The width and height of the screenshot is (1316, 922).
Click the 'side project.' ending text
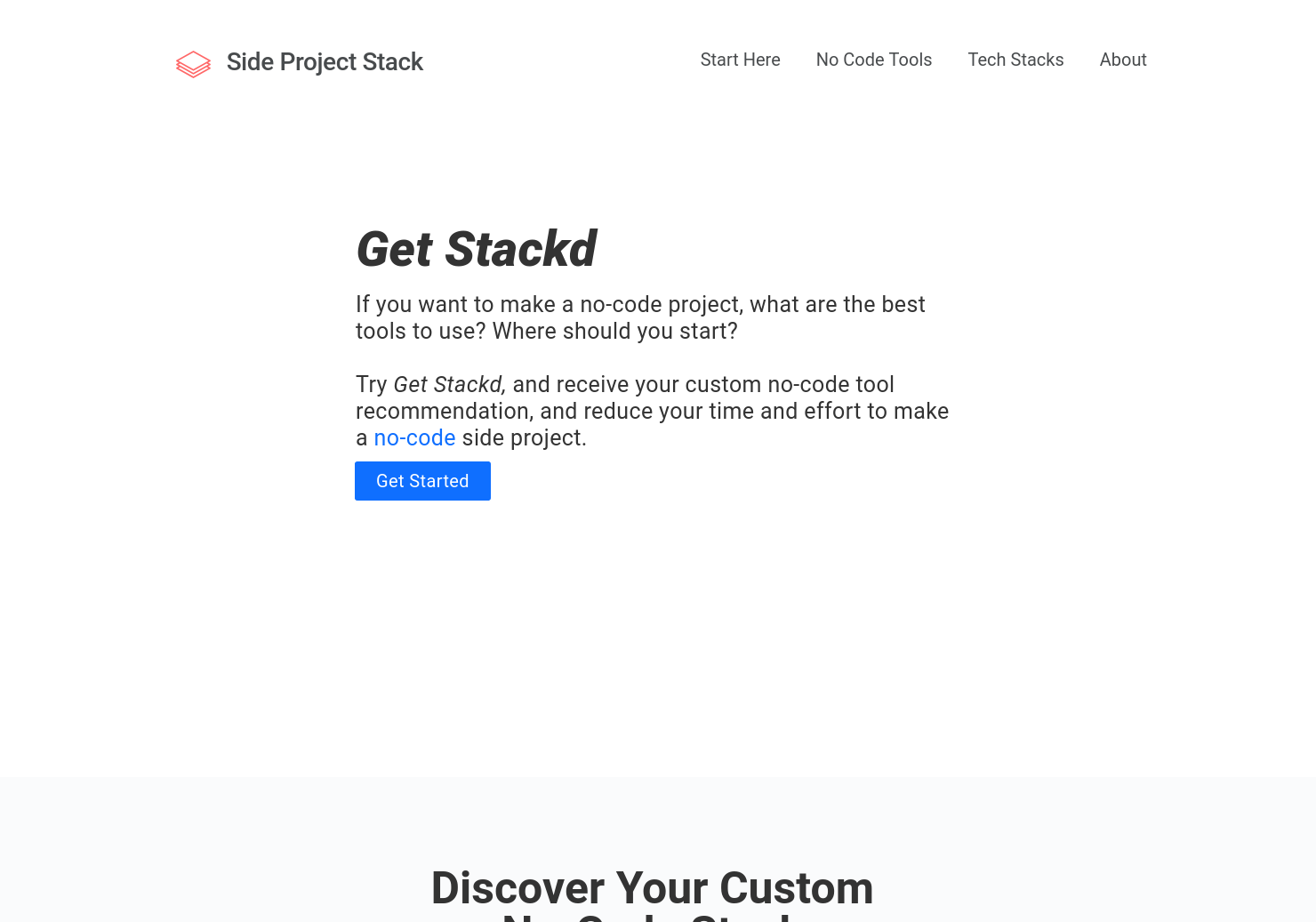click(524, 437)
